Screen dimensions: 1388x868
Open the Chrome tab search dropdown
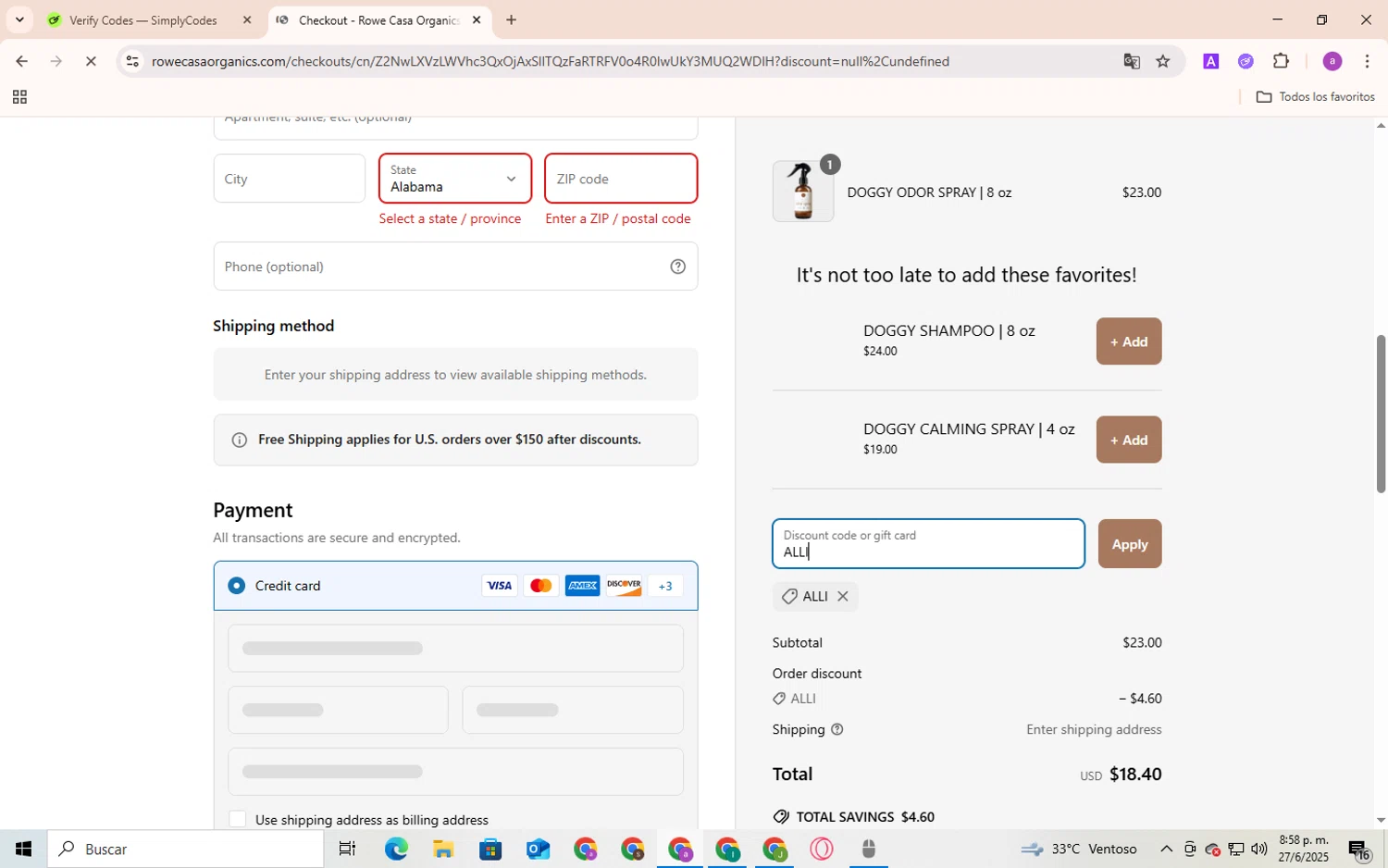(x=19, y=19)
